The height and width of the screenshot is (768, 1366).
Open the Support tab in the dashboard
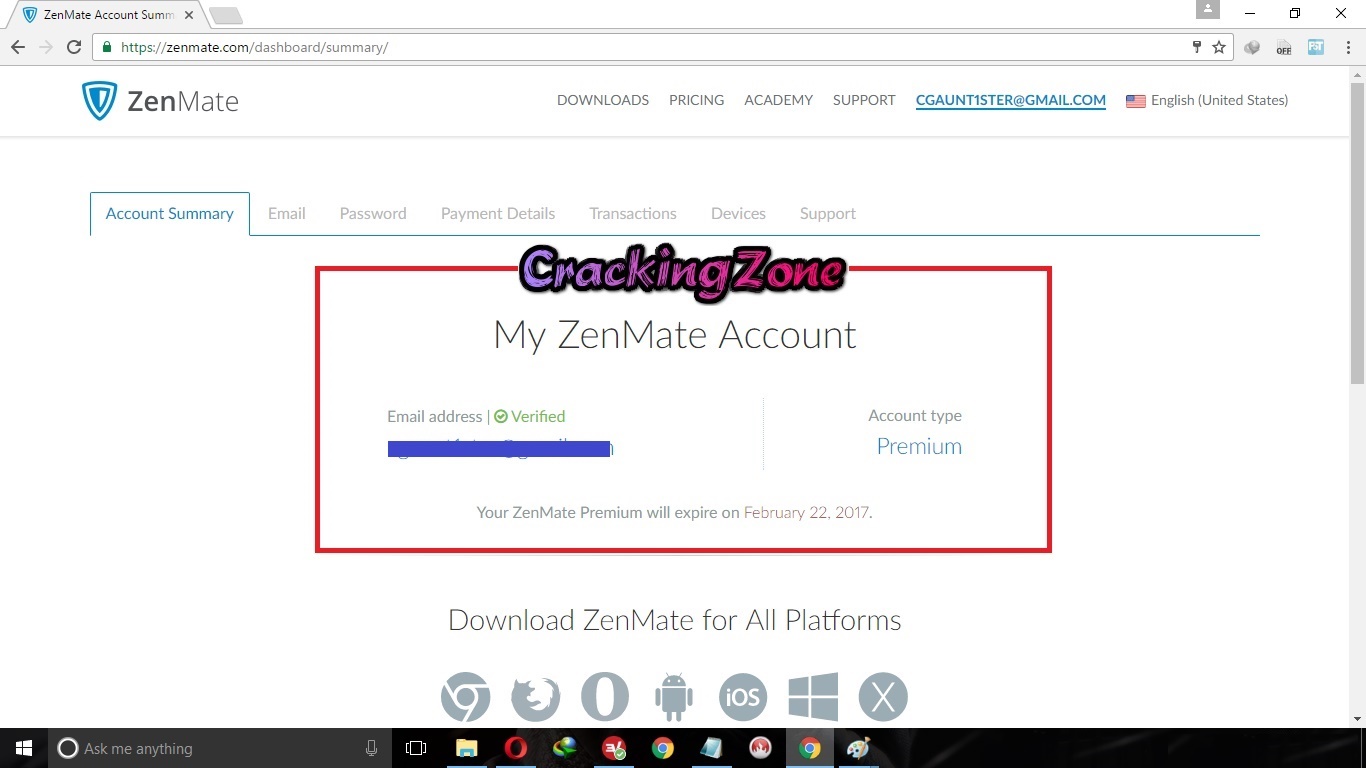pos(828,214)
